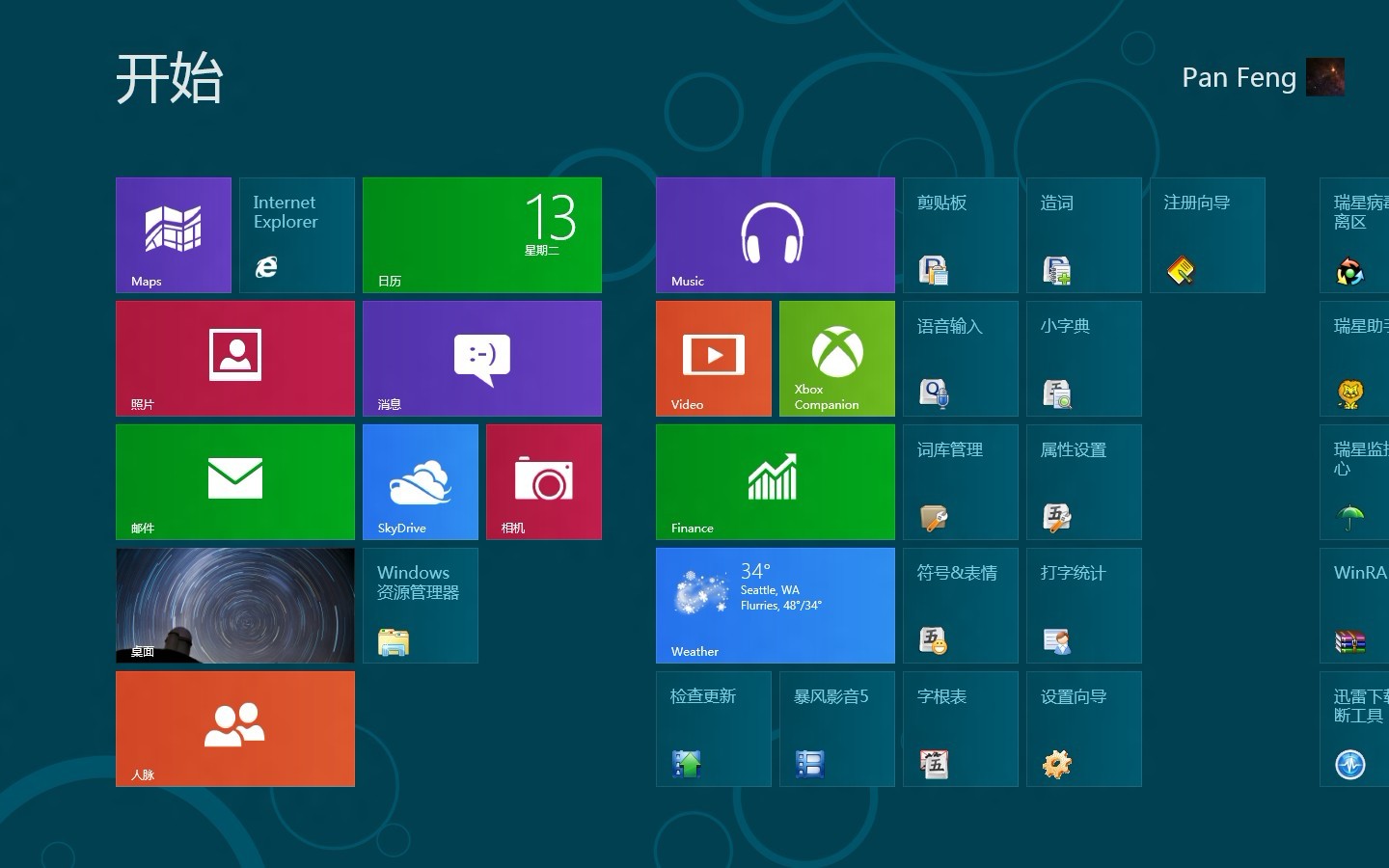The height and width of the screenshot is (868, 1389).
Task: Open the 瑞星病毒隔离区 tile
Action: 1354,235
